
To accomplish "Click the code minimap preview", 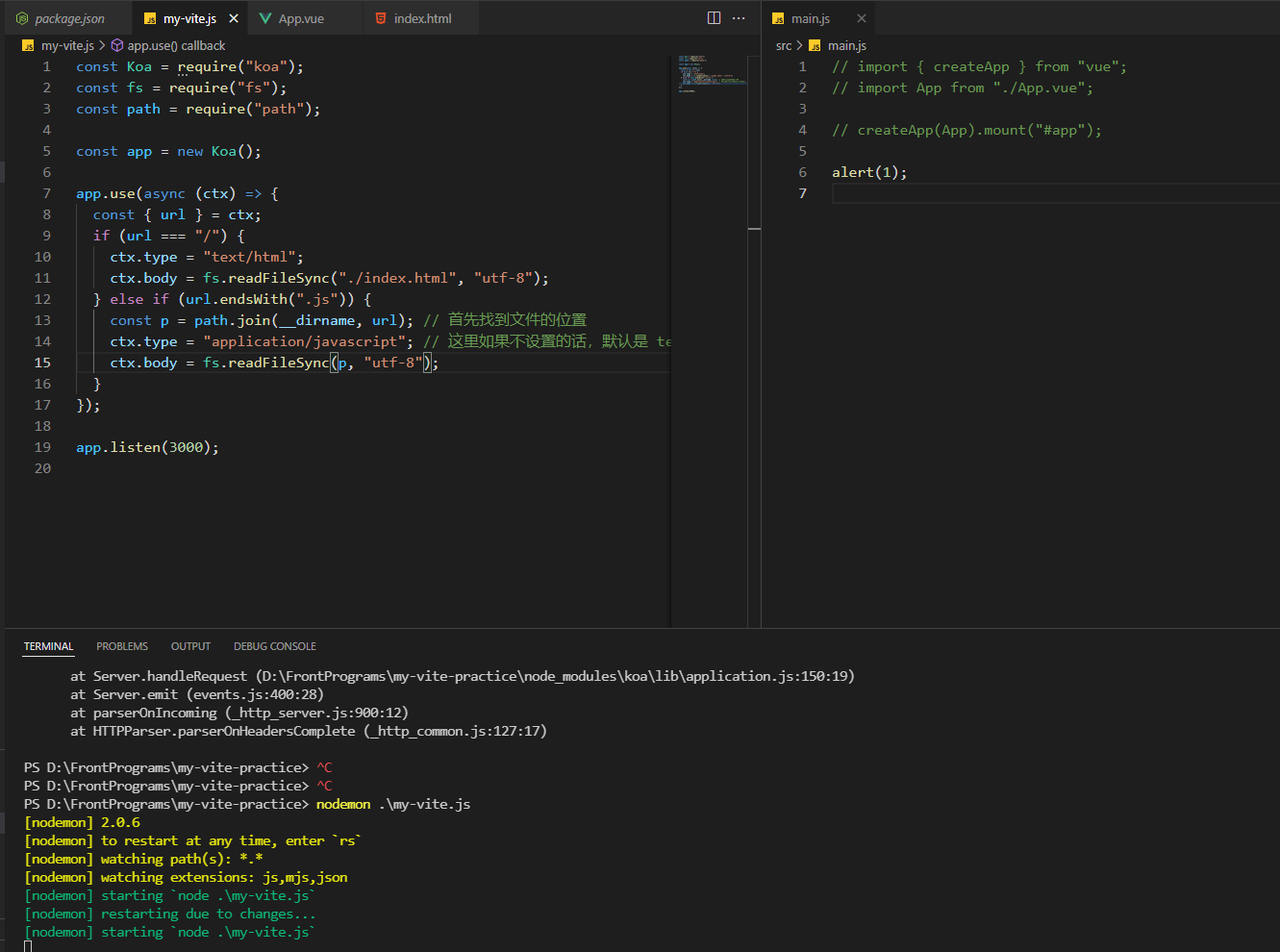I will [712, 73].
